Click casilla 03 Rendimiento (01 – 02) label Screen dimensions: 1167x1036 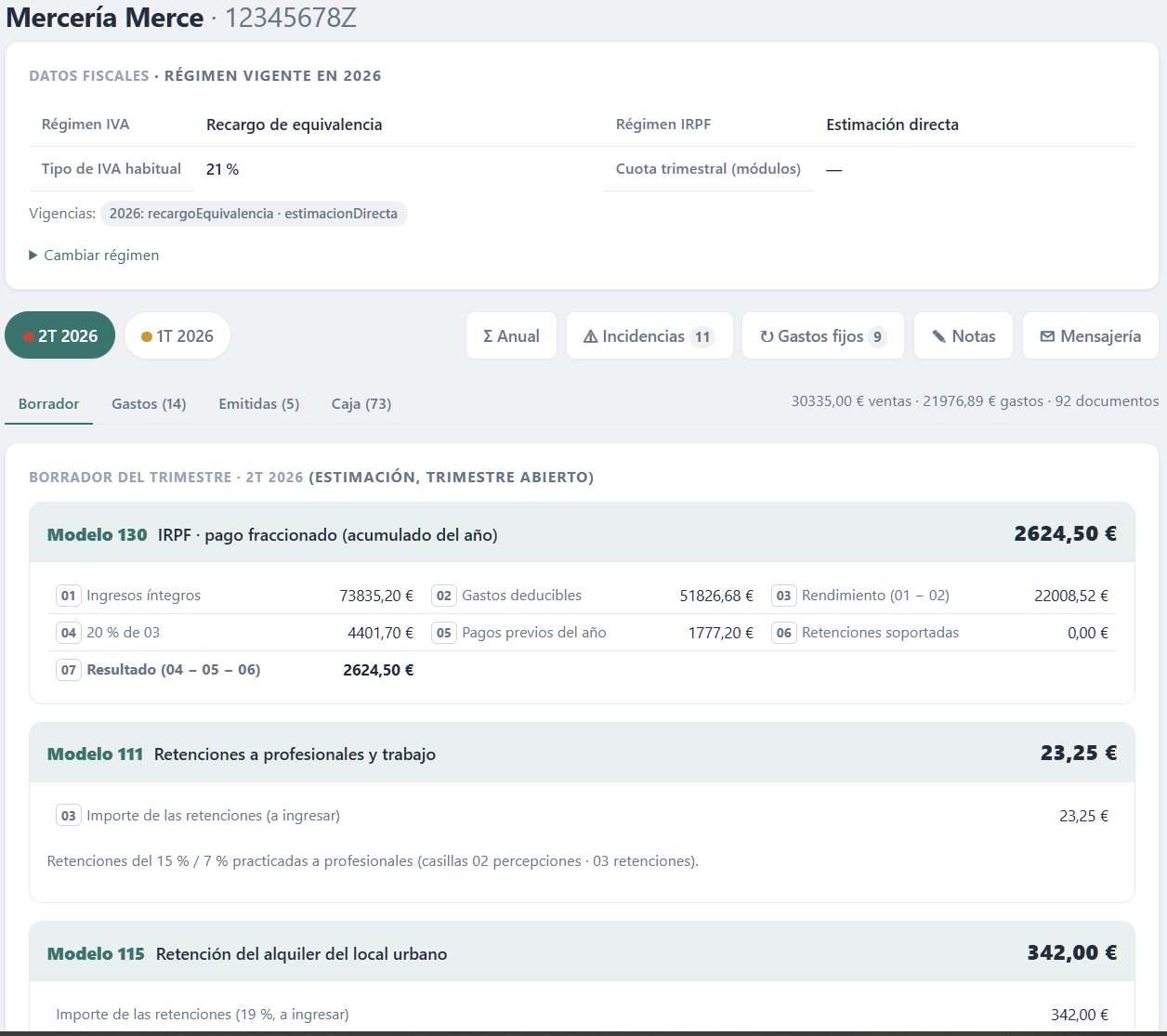[x=875, y=596]
